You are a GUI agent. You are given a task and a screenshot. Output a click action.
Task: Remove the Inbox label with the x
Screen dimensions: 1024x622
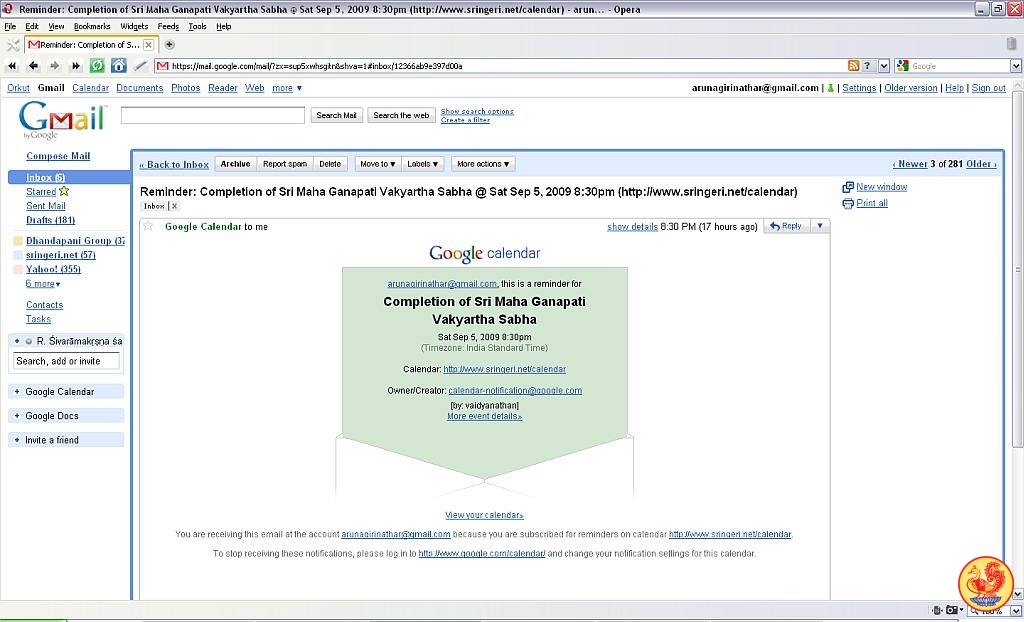174,206
